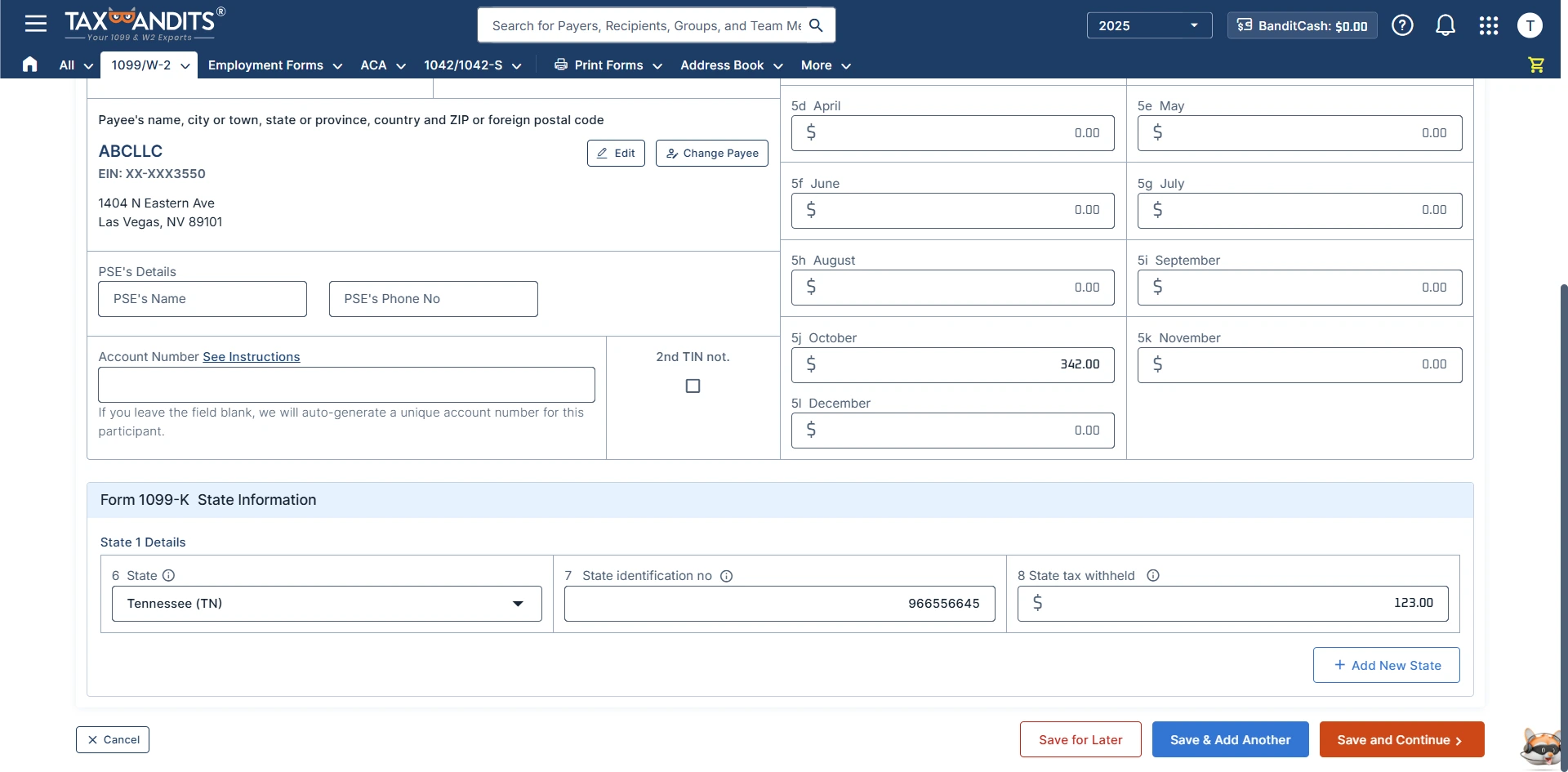
Task: Click into the PSE's Name field
Action: pyautogui.click(x=203, y=299)
